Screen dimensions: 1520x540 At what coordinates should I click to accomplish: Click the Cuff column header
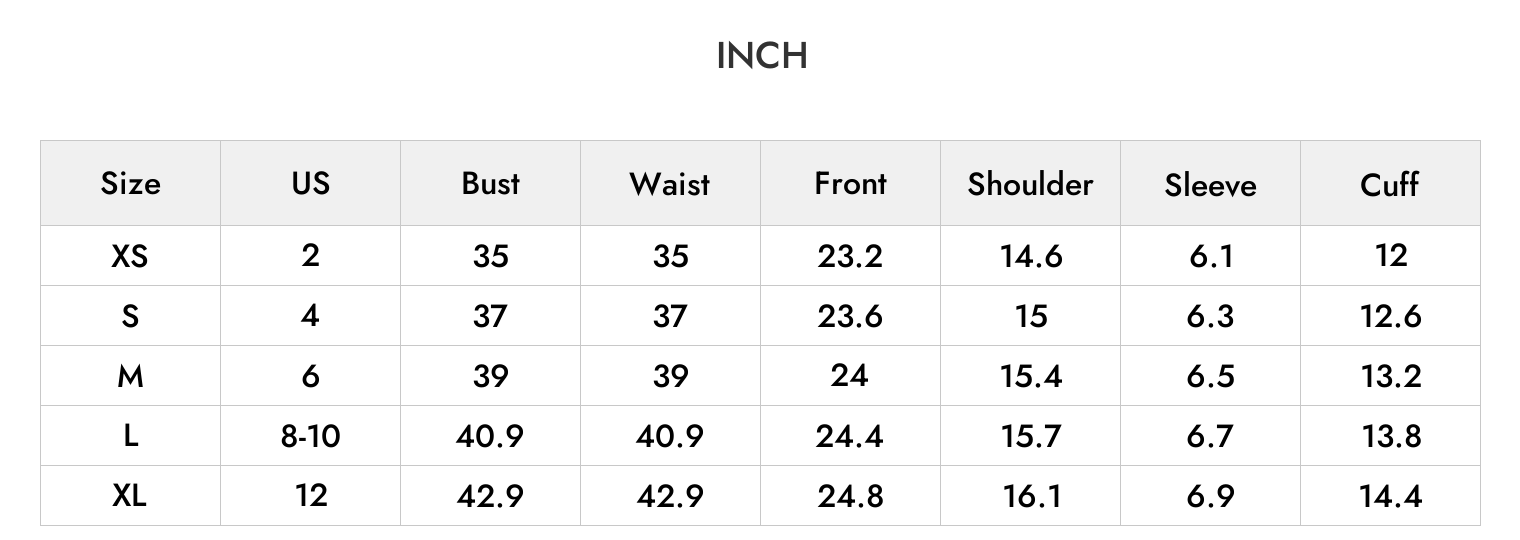pos(1390,183)
